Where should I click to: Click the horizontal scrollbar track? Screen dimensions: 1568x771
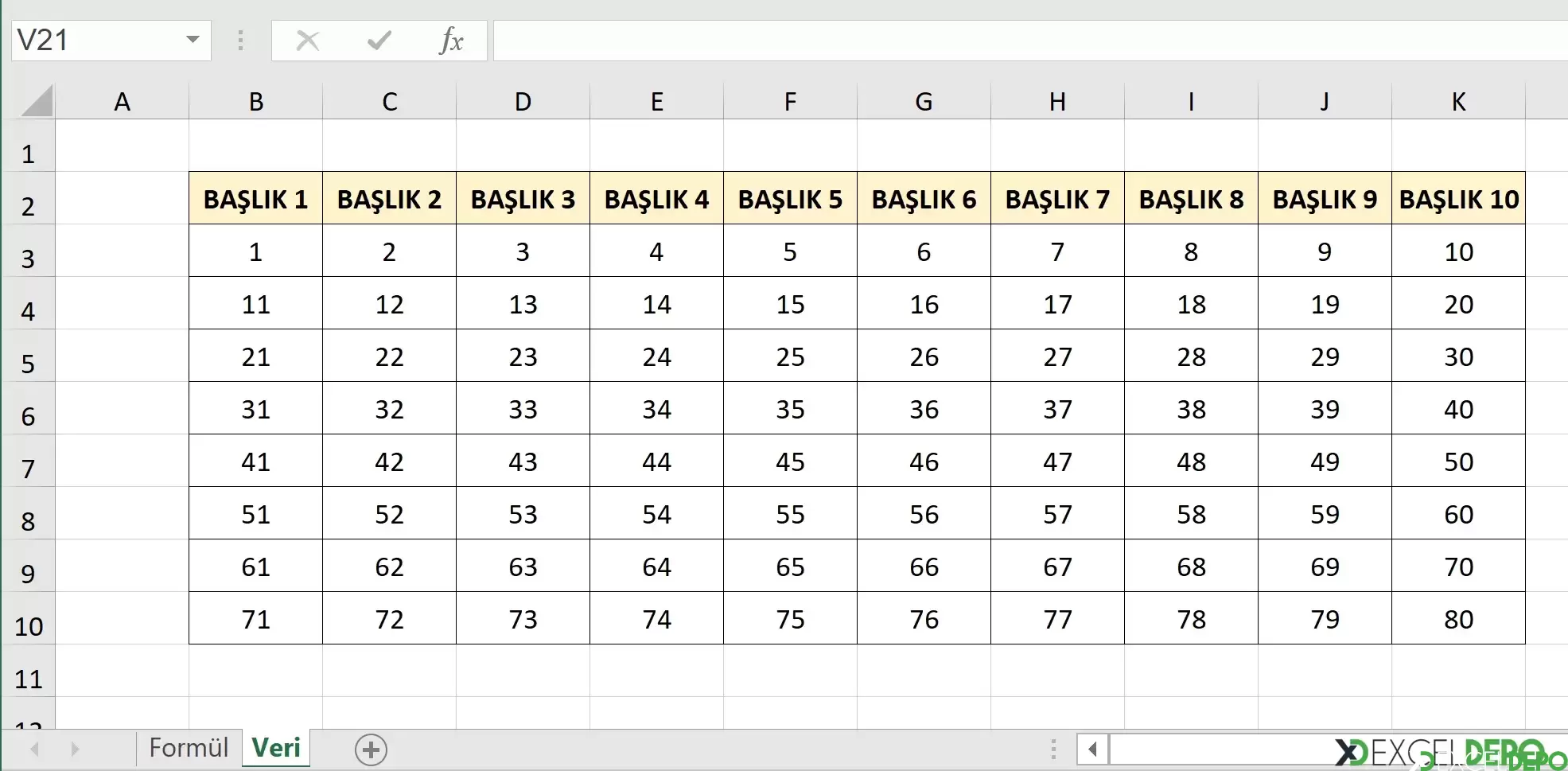click(1217, 750)
